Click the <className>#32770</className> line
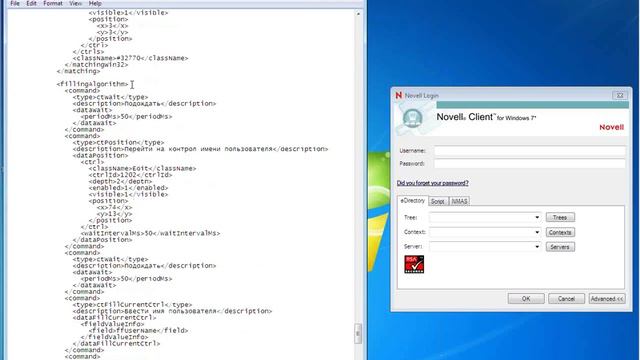640x360 pixels. pyautogui.click(x=130, y=58)
